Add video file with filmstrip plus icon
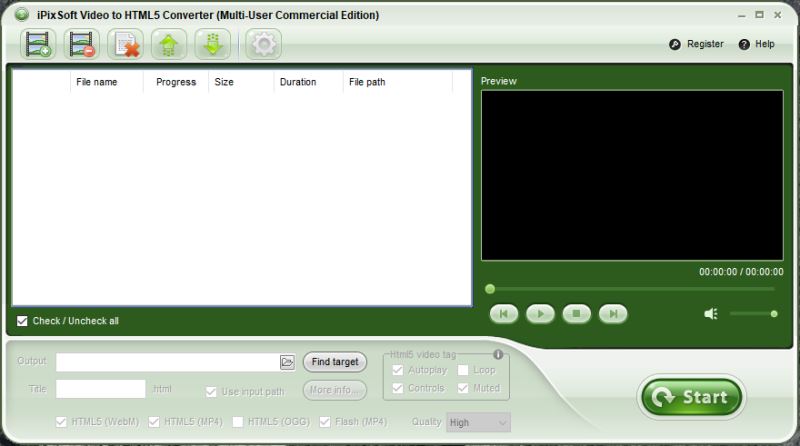This screenshot has width=800, height=446. point(38,44)
